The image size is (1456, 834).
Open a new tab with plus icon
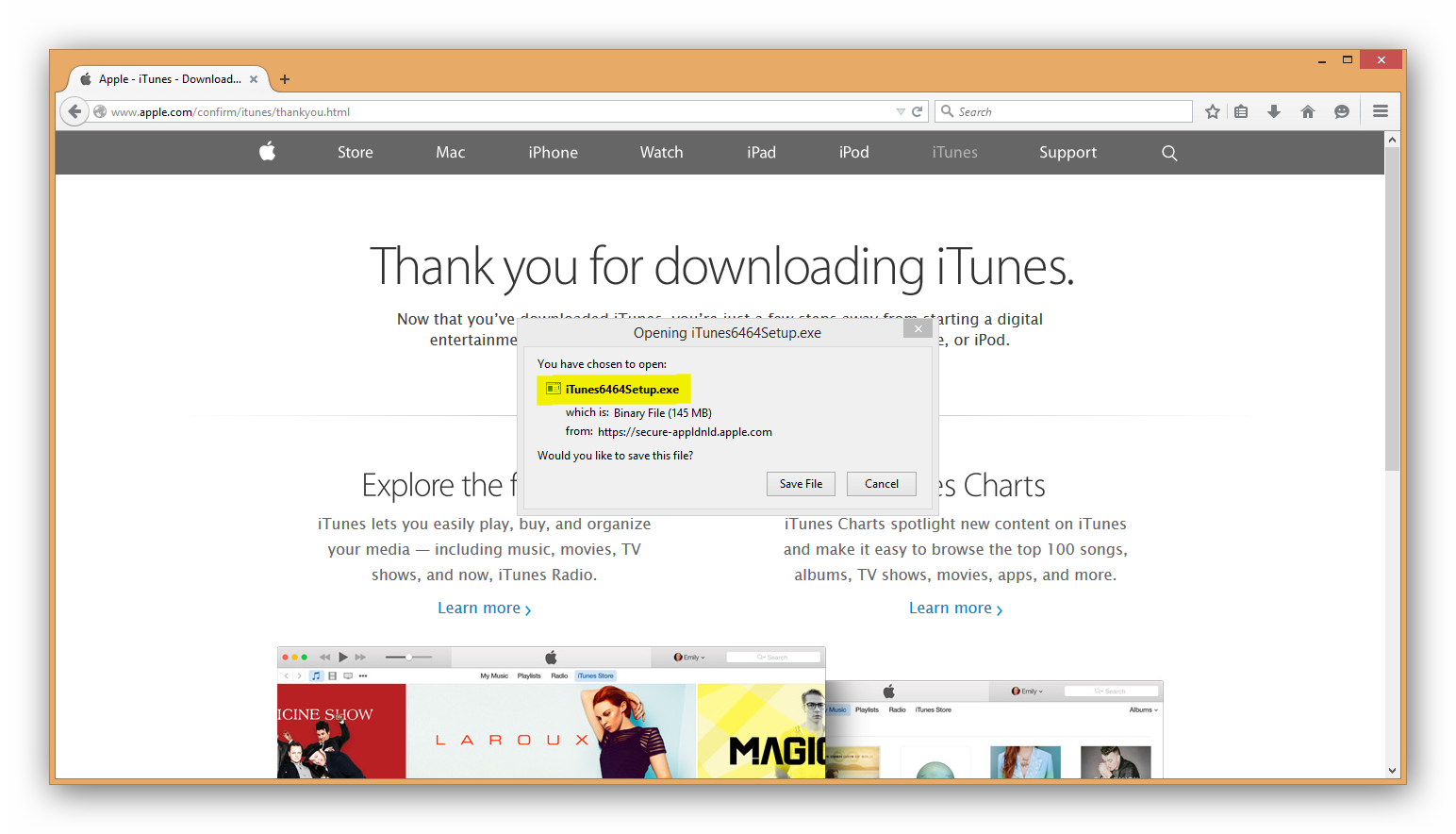(285, 79)
